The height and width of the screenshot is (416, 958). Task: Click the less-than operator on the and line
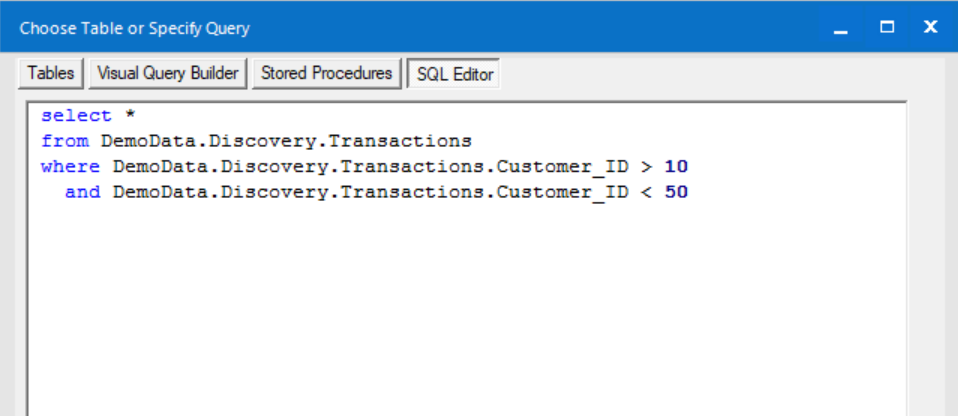(645, 192)
